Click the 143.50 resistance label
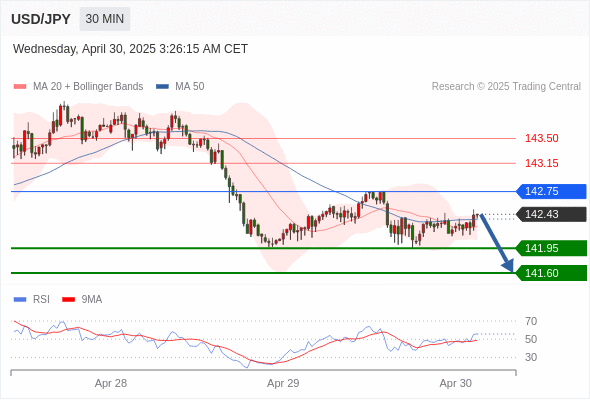This screenshot has width=590, height=400. [542, 138]
